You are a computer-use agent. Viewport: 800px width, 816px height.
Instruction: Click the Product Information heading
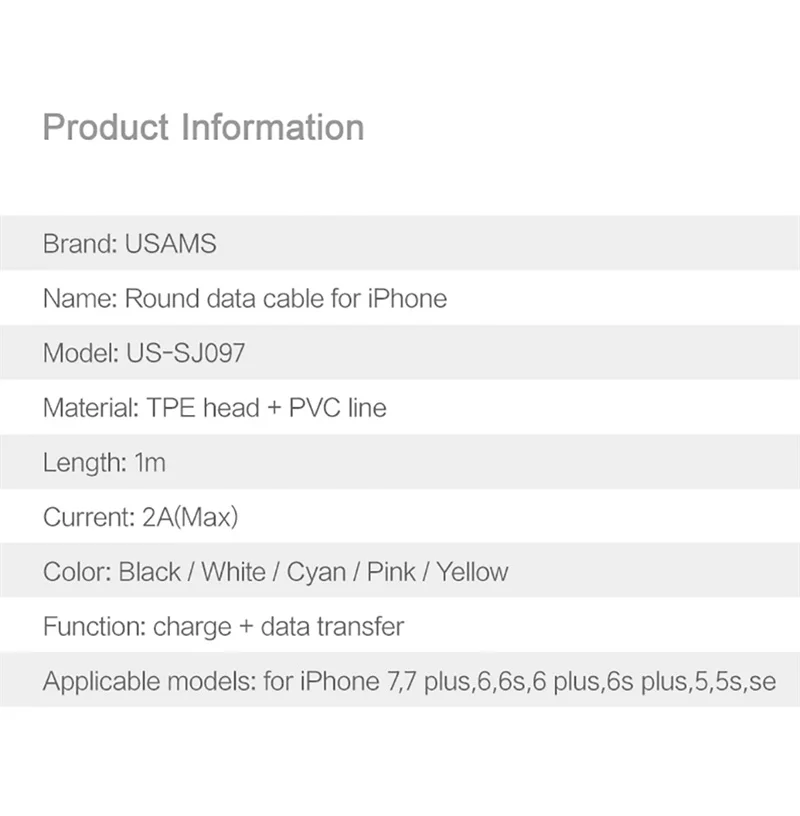203,128
